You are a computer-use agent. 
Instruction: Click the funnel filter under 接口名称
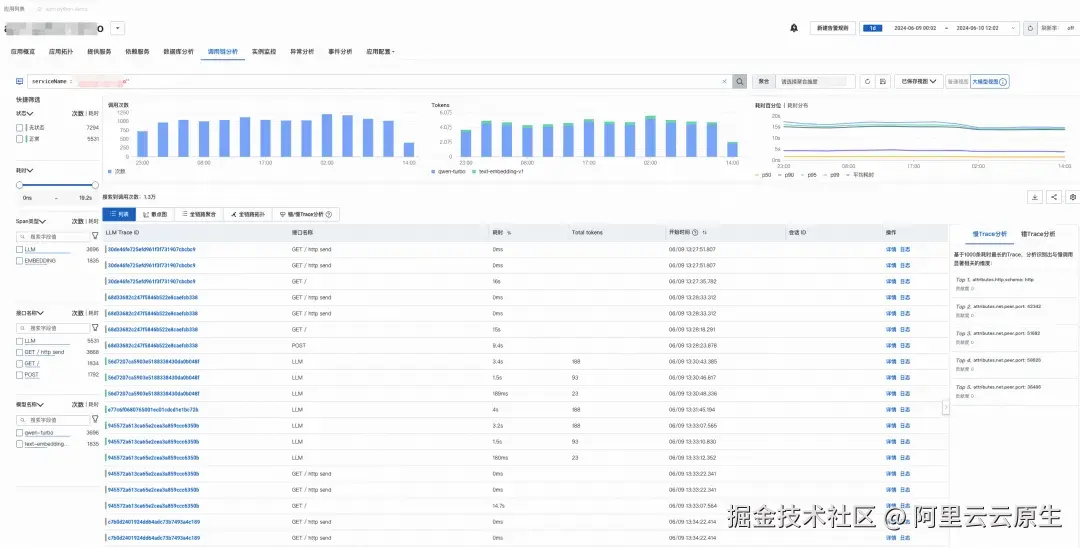click(95, 328)
